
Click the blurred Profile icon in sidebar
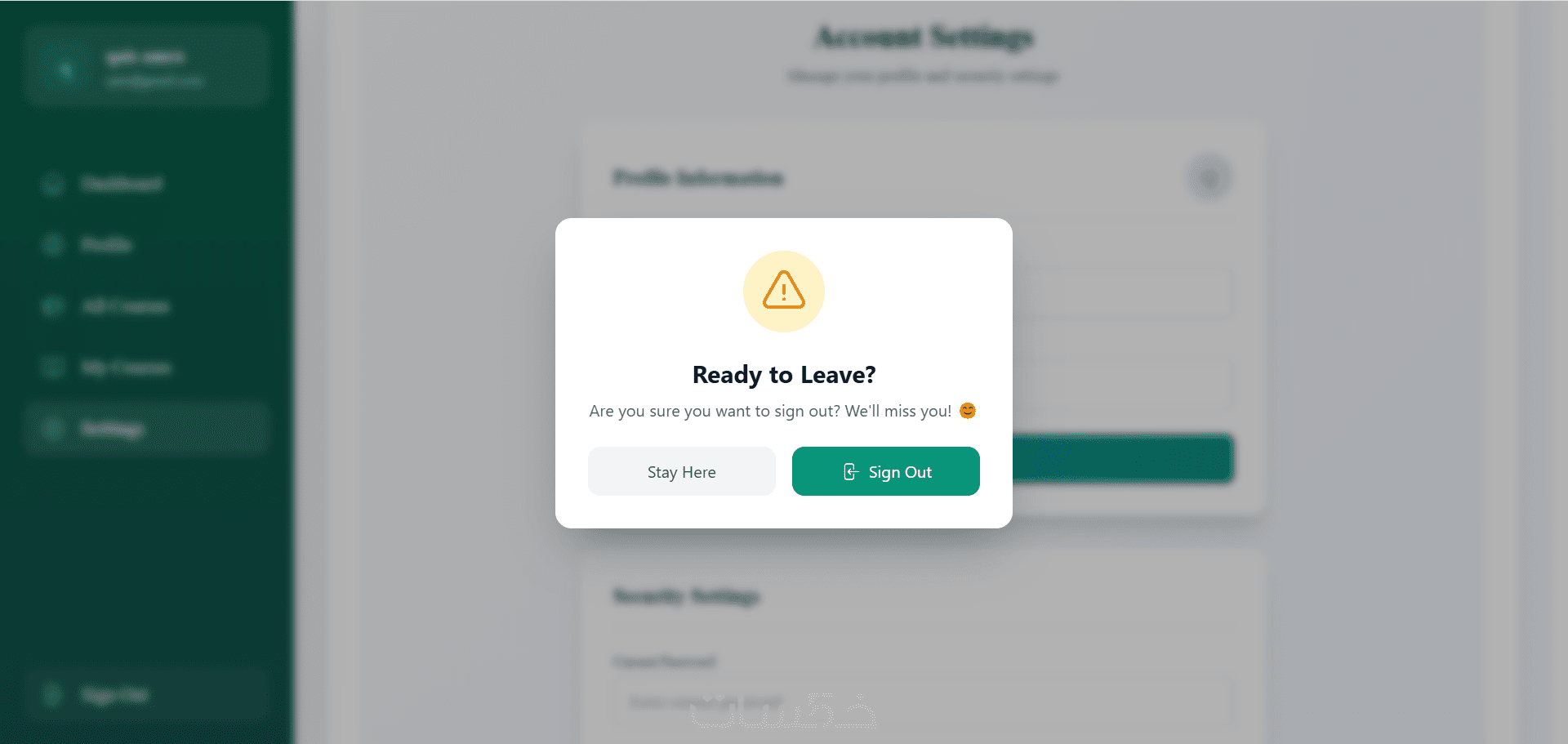tap(52, 245)
